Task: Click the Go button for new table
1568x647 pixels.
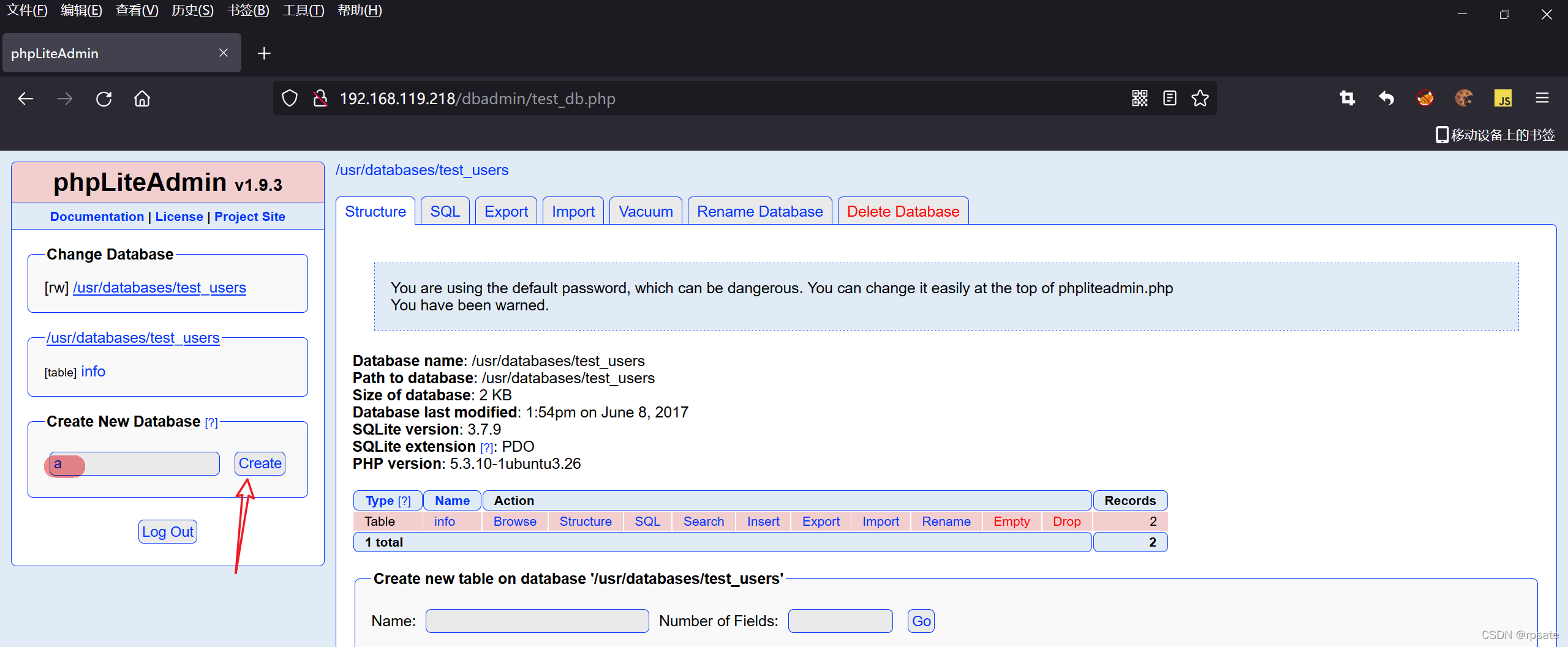Action: click(x=921, y=621)
